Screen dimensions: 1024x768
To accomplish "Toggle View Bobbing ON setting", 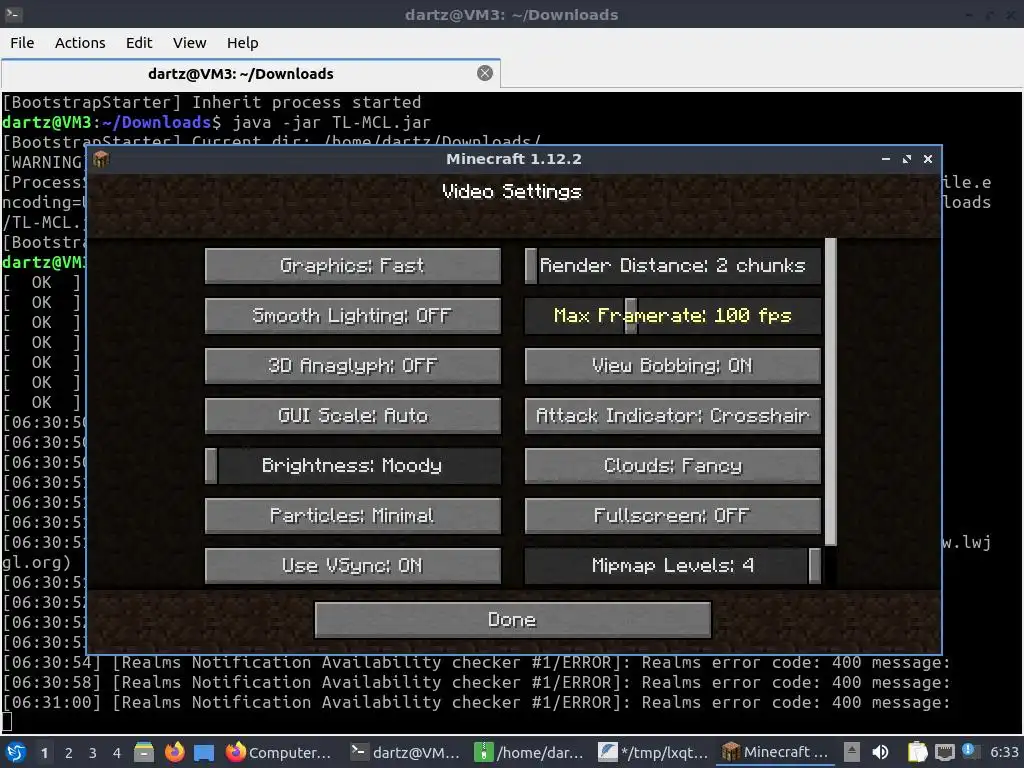I will pos(673,366).
